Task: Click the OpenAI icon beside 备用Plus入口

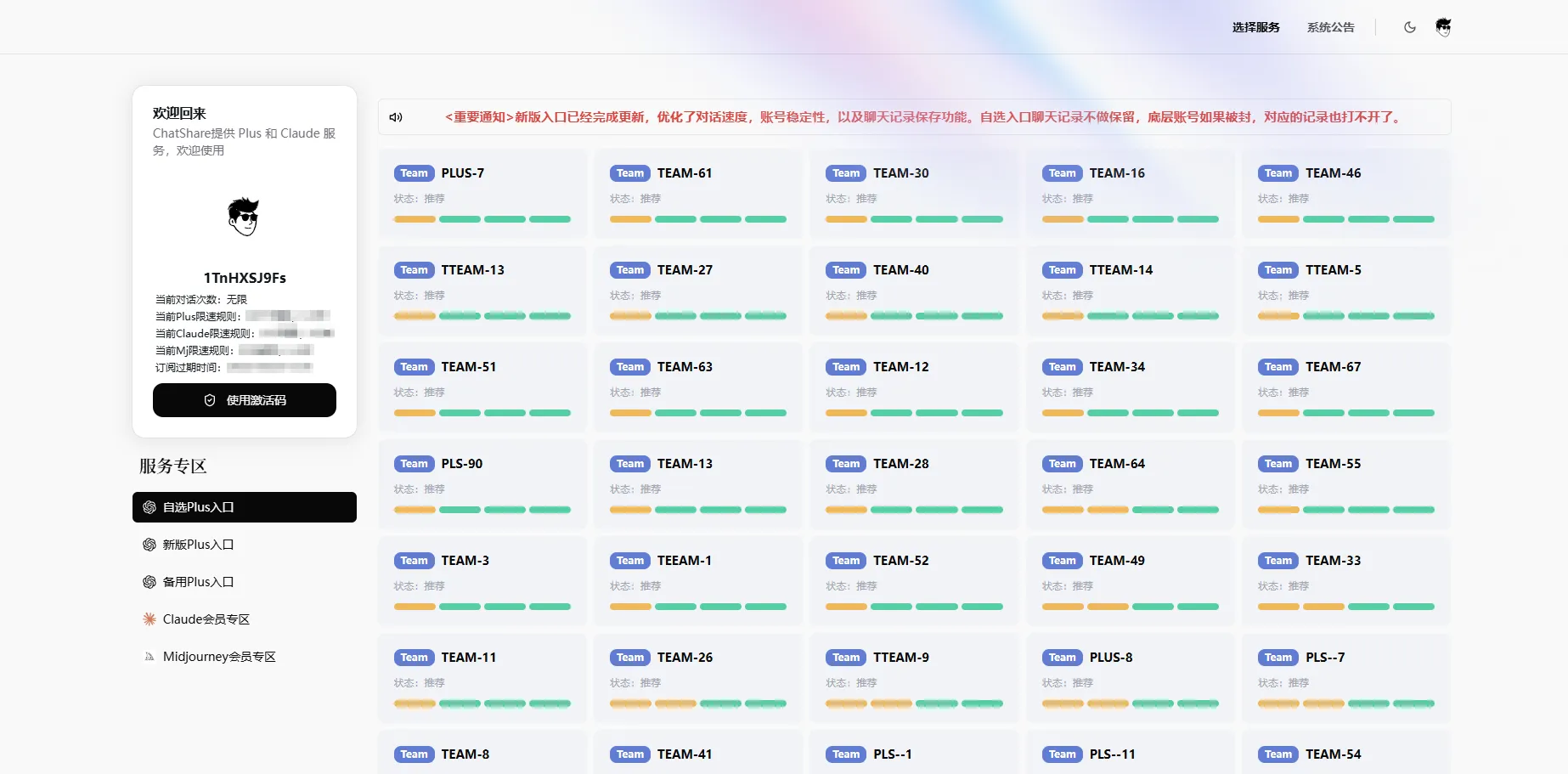Action: point(149,582)
